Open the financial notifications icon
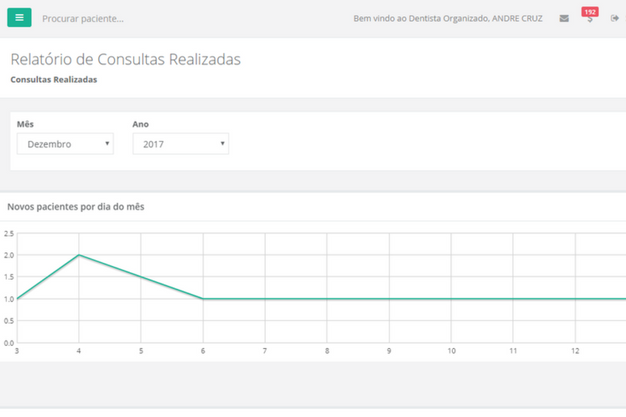This screenshot has height=417, width=626. tap(590, 20)
